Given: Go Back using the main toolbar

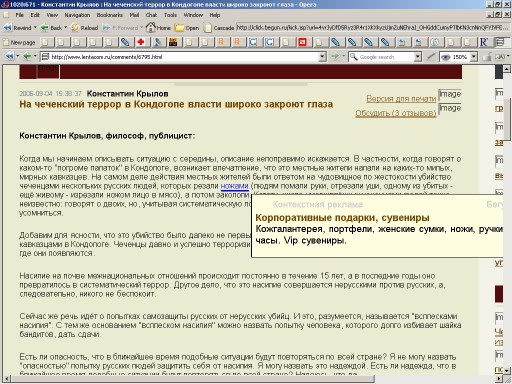Looking at the screenshot, I should click(51, 28).
